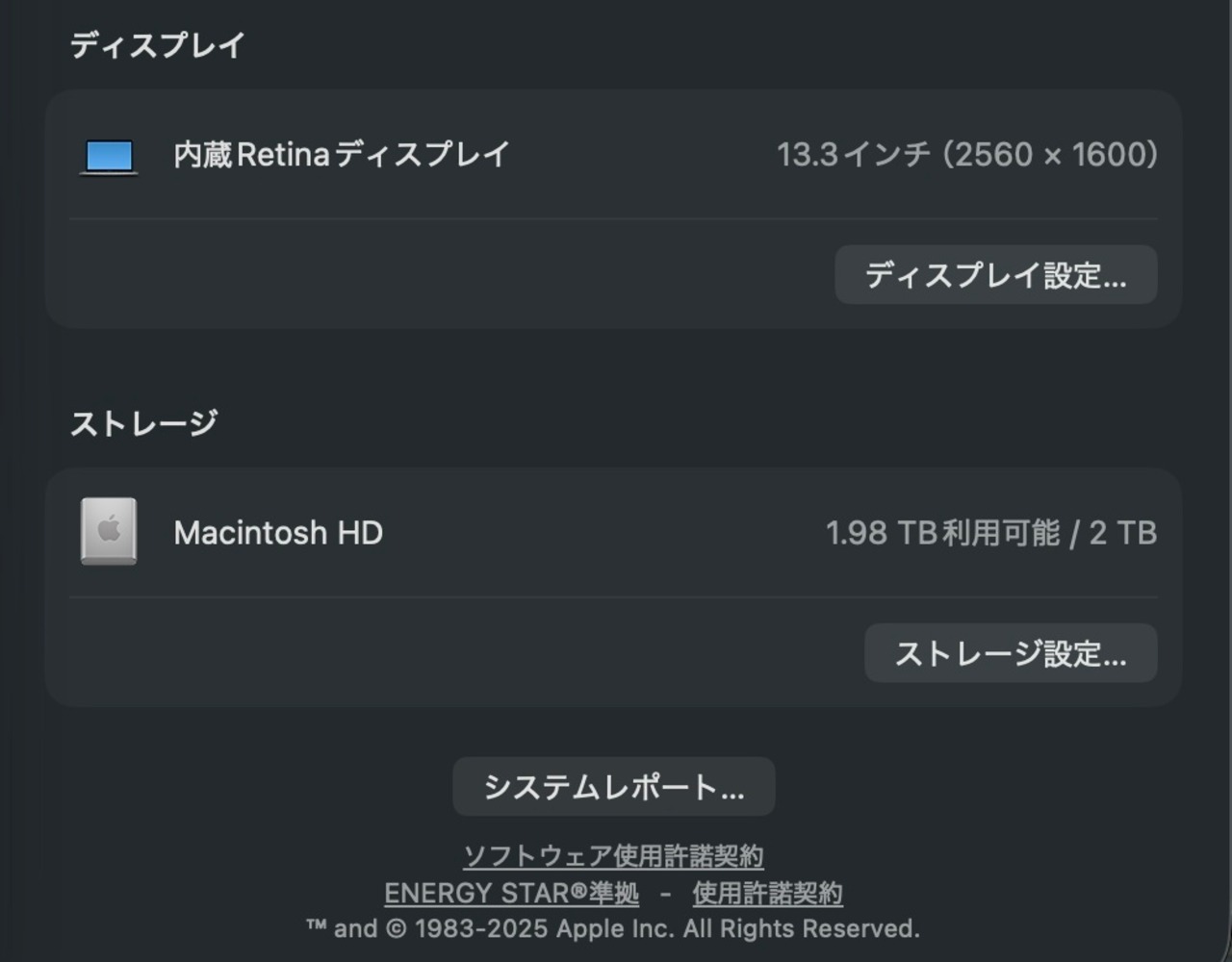Select the 内蔵Retinaディスプレイ label
The image size is (1232, 962).
coord(341,155)
